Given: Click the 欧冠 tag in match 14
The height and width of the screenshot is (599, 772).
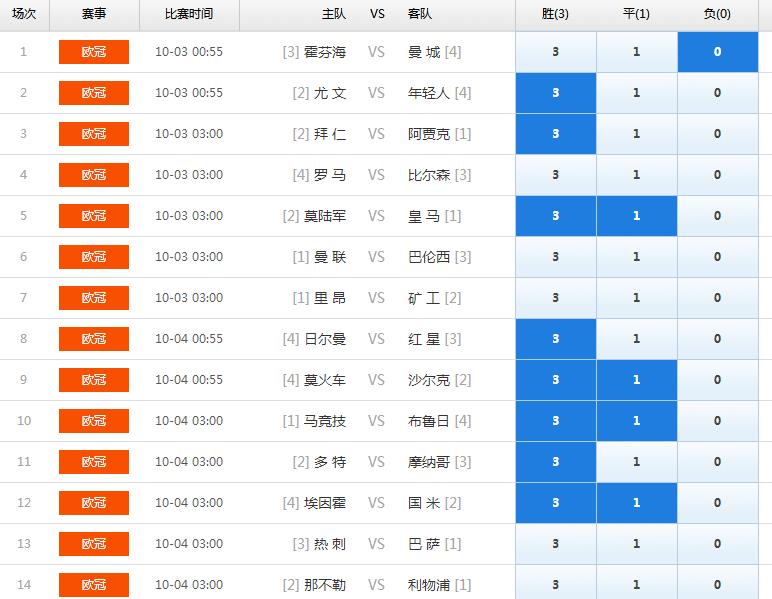Looking at the screenshot, I should [94, 585].
